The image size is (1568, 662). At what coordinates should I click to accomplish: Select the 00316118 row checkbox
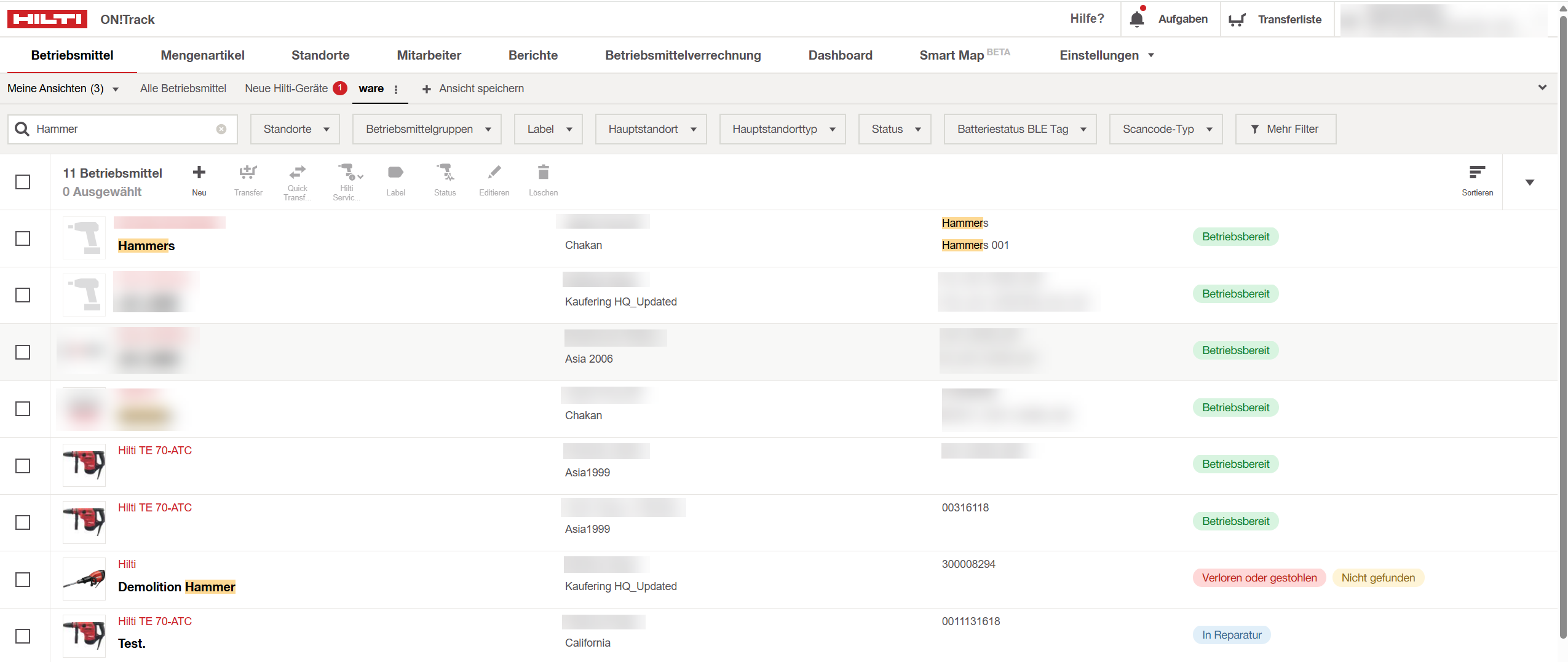coord(23,522)
